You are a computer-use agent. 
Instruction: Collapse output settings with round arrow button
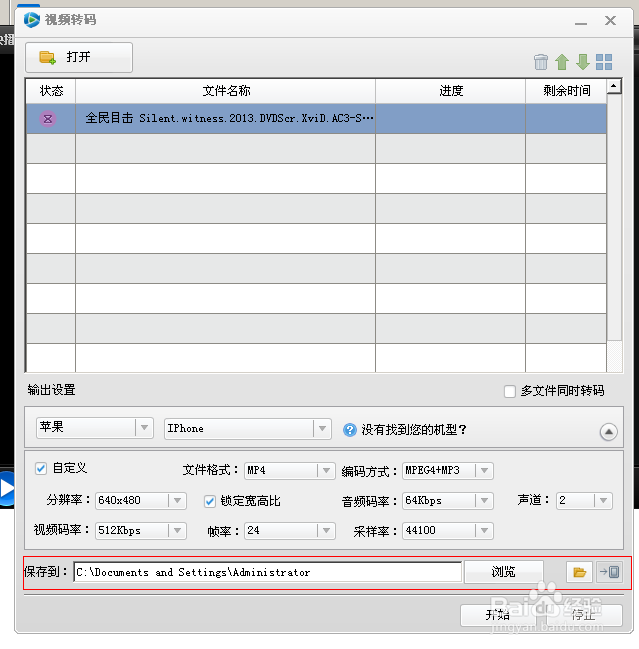click(x=608, y=432)
